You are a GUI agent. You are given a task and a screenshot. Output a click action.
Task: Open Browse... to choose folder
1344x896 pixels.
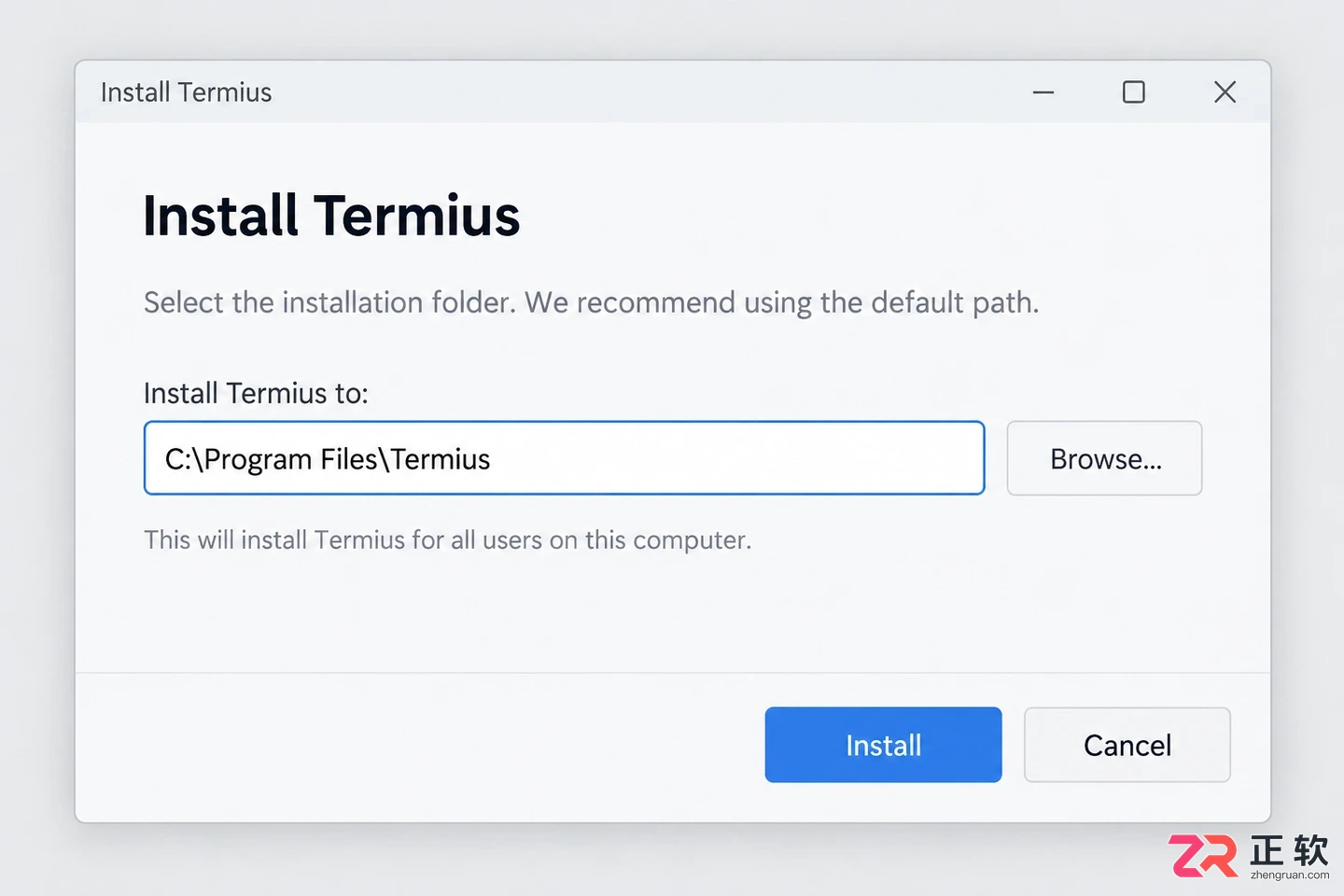pos(1104,458)
